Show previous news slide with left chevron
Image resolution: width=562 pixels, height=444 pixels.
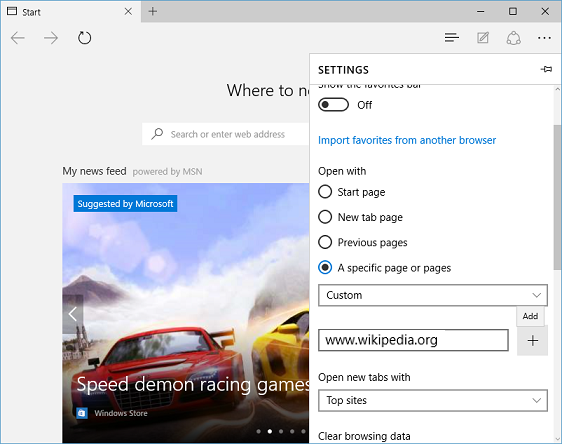click(73, 314)
